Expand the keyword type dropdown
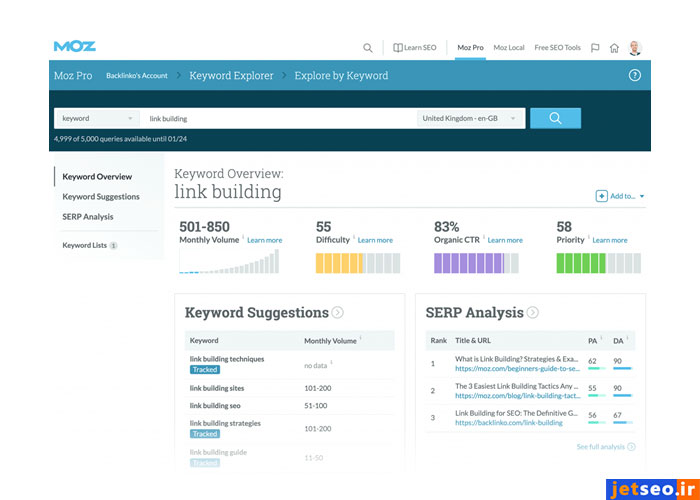700x500 pixels. [x=95, y=118]
